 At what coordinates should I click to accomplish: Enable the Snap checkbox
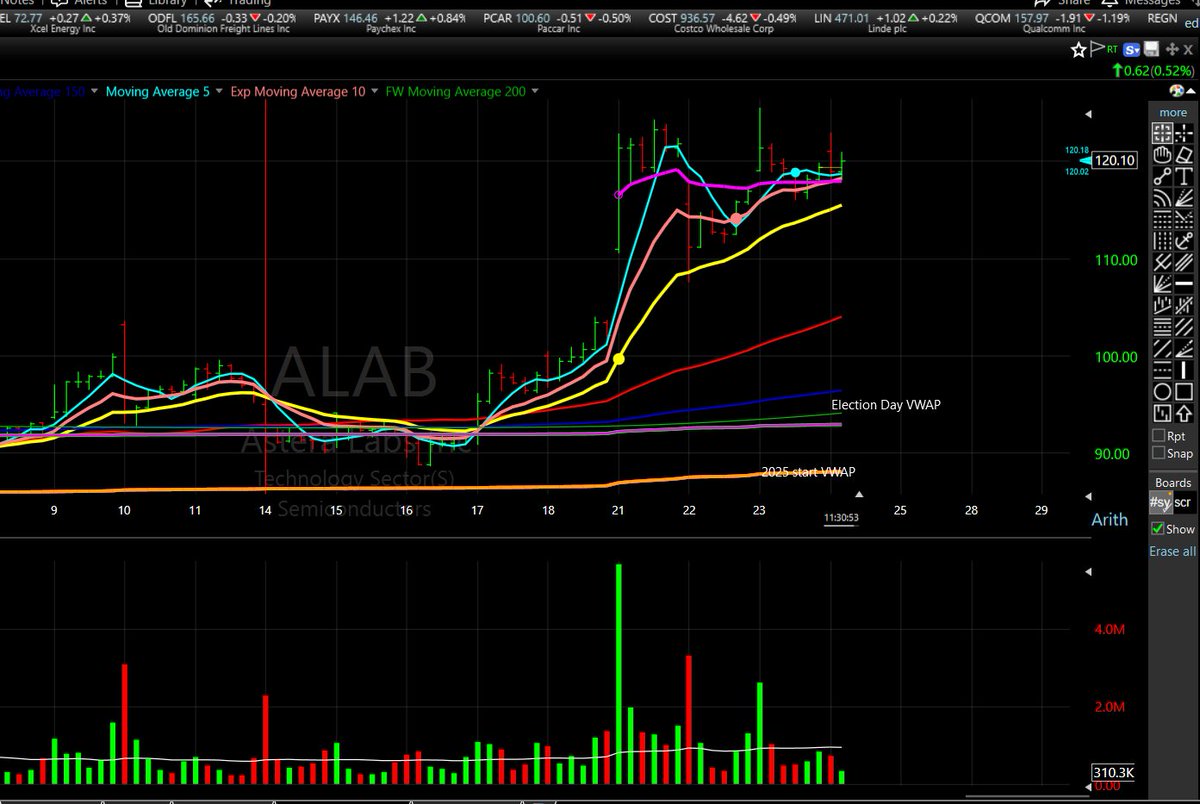(1159, 453)
